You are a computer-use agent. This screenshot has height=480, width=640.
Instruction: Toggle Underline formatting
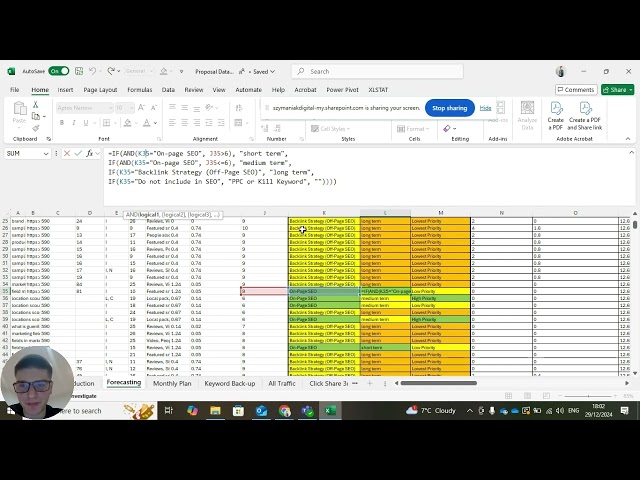86,123
